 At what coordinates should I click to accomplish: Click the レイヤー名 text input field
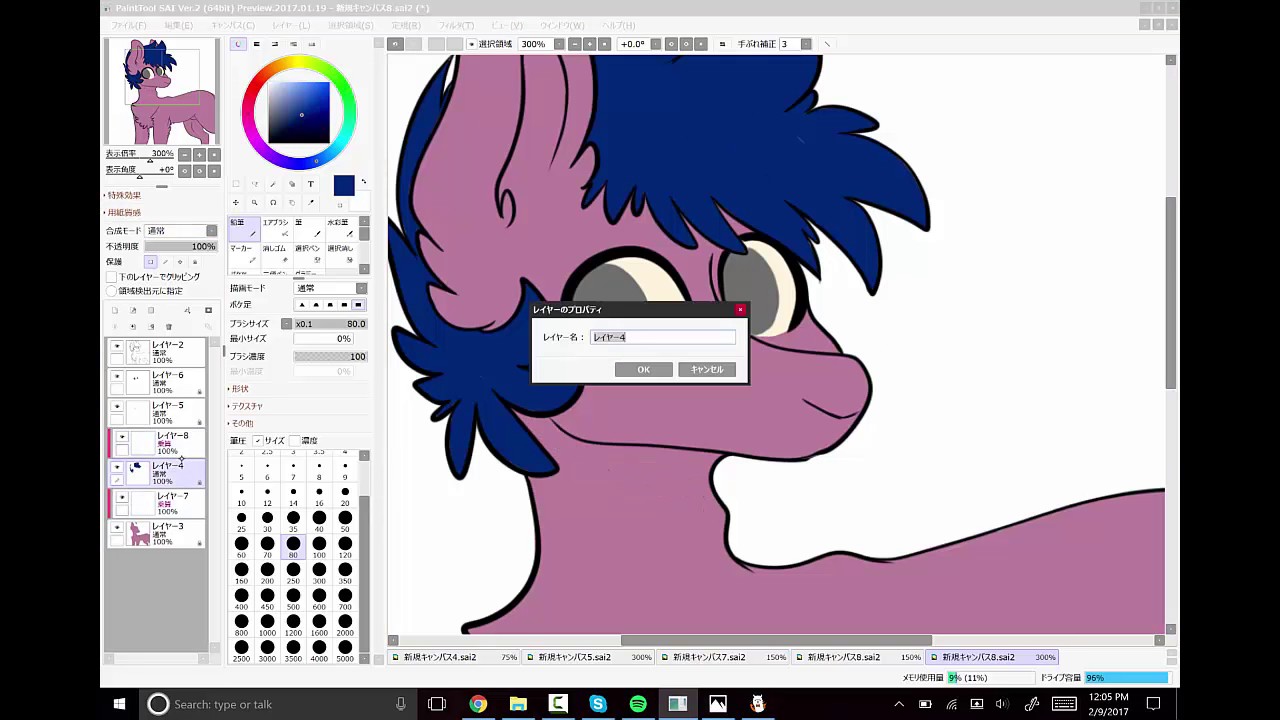coord(662,337)
